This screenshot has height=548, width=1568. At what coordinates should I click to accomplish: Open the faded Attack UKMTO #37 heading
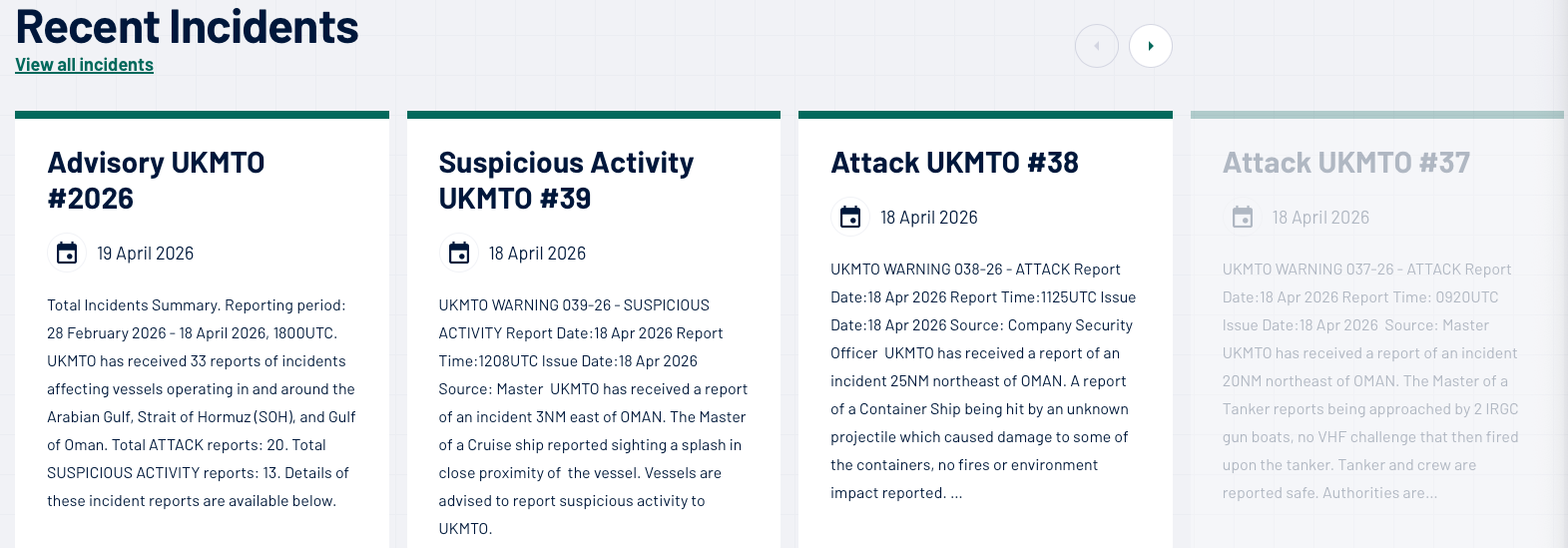point(1346,163)
